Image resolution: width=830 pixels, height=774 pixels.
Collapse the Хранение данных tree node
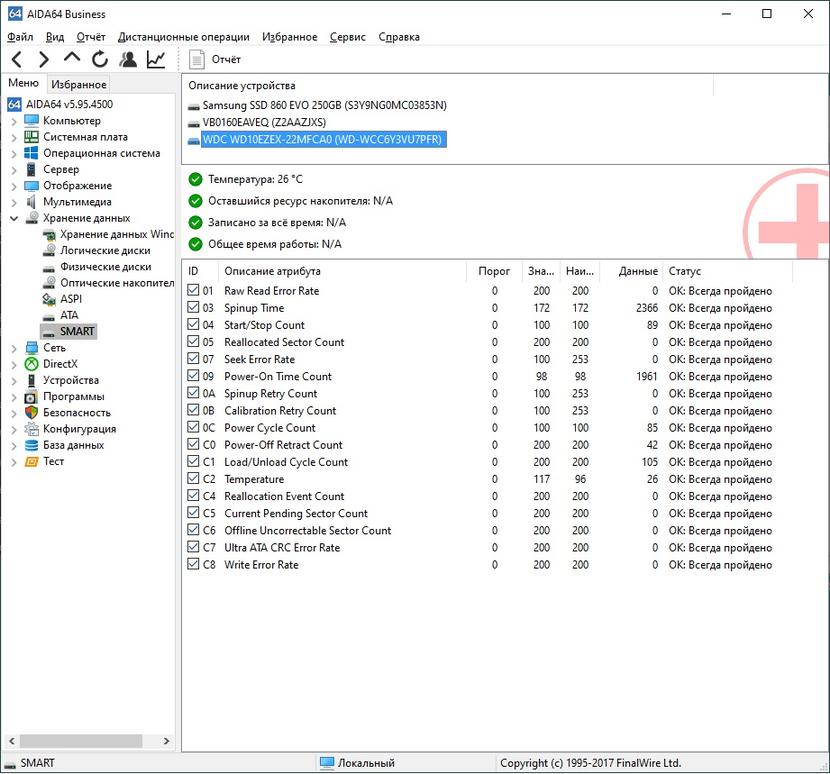[14, 218]
